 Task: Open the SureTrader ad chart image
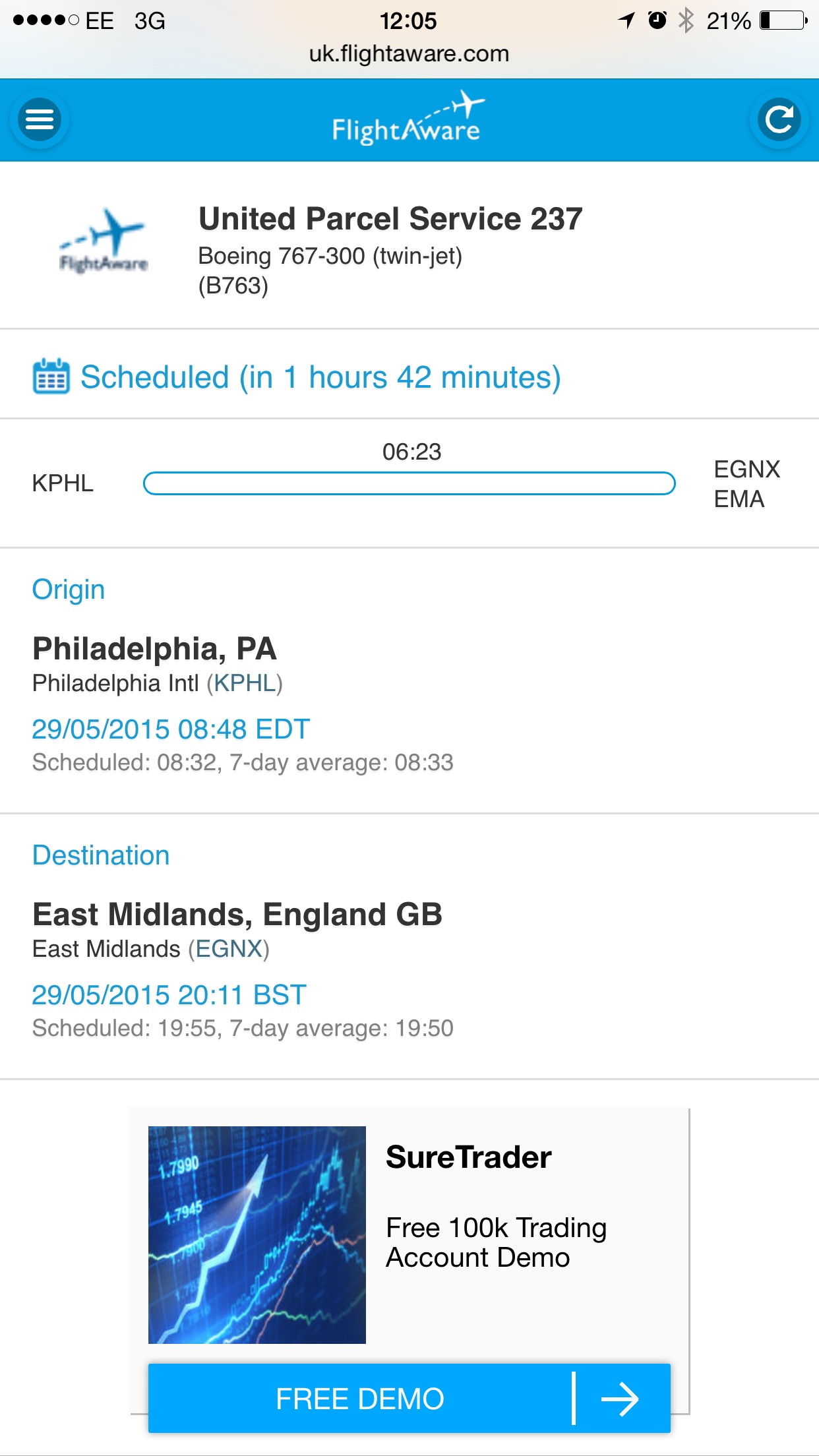pyautogui.click(x=257, y=1235)
